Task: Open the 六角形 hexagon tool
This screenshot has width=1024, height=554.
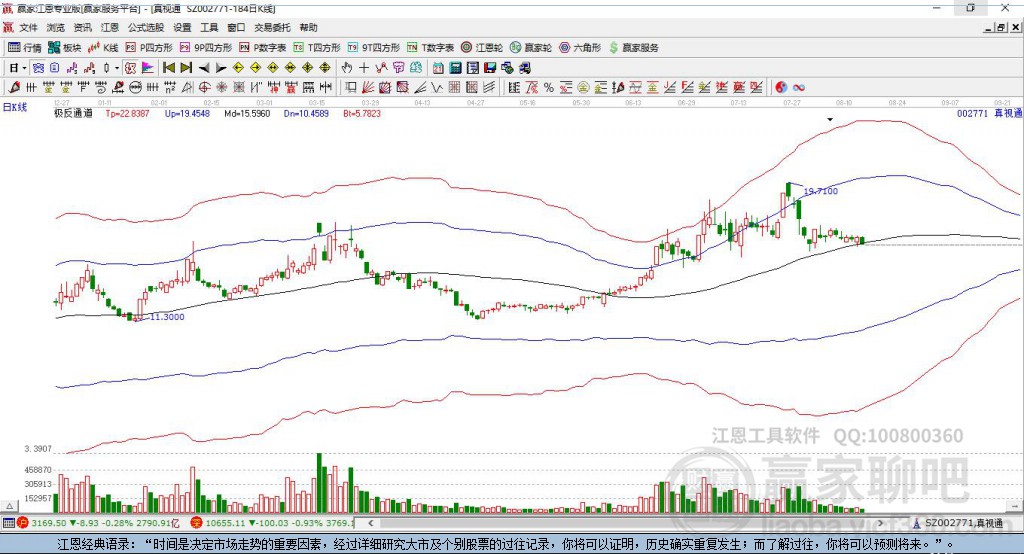Action: tap(580, 48)
